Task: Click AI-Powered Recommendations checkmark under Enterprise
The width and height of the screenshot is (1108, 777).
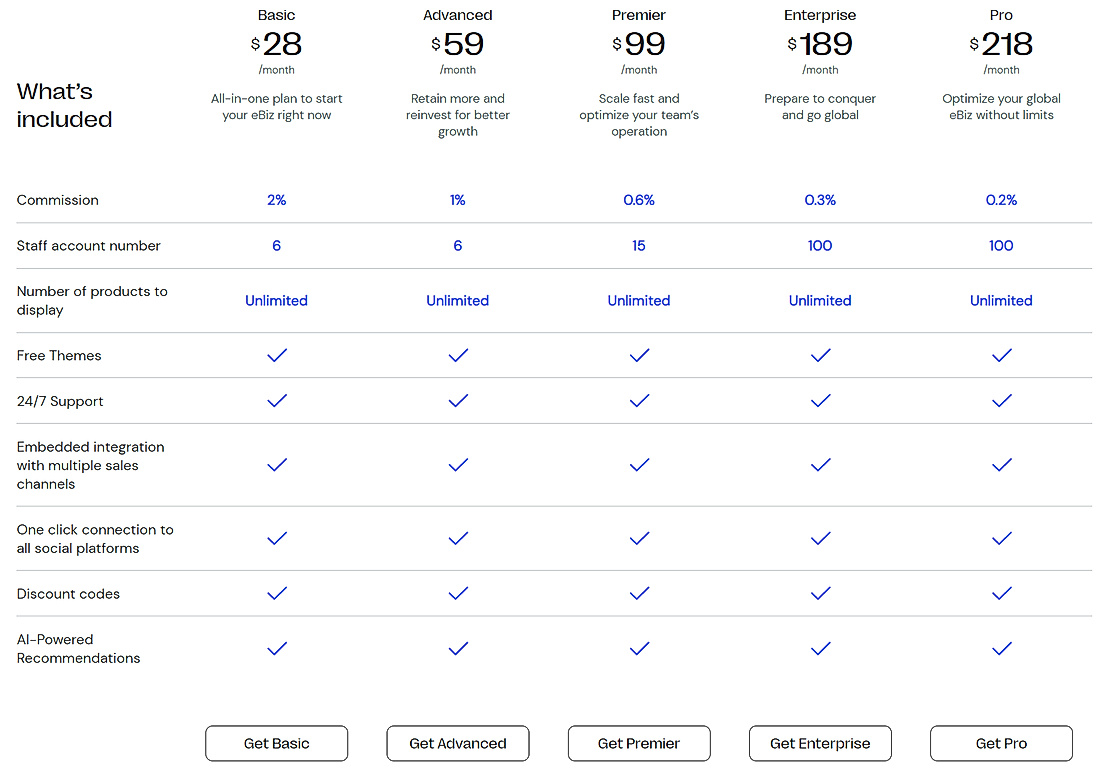Action: point(820,649)
